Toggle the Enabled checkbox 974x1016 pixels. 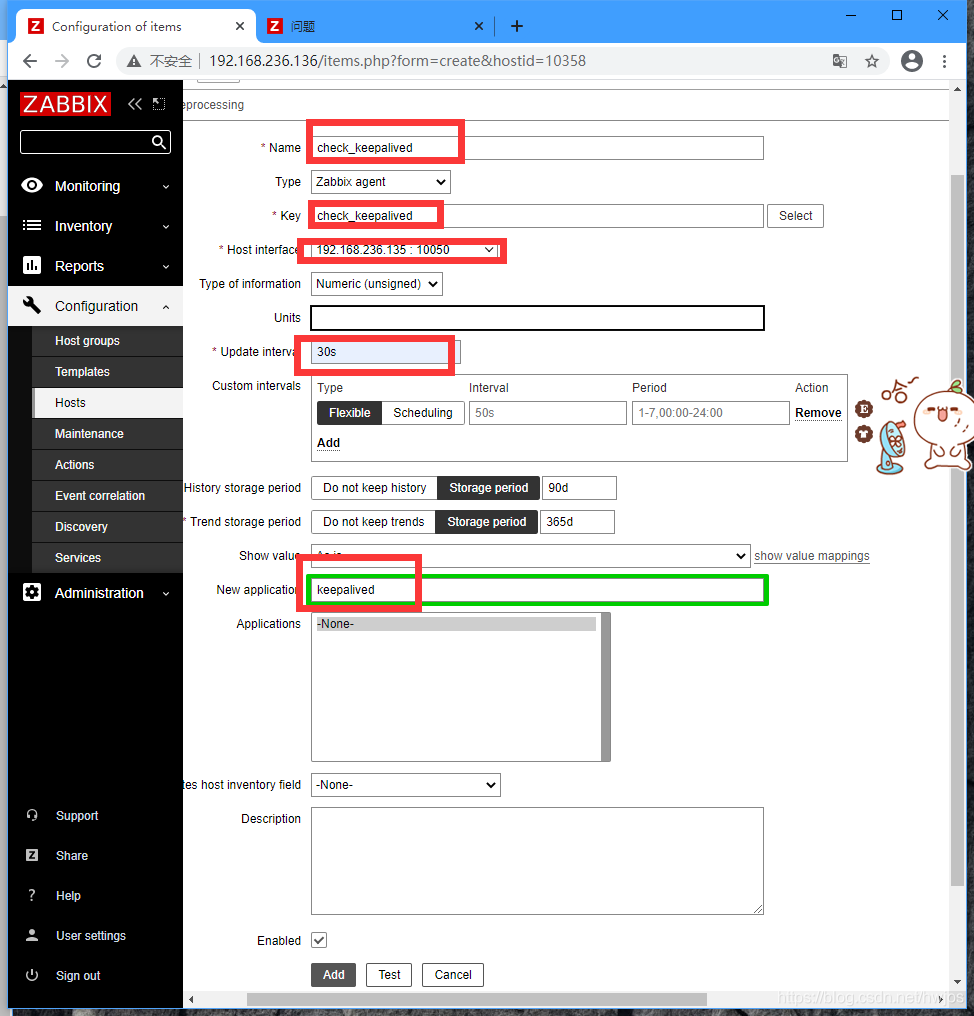pyautogui.click(x=319, y=940)
